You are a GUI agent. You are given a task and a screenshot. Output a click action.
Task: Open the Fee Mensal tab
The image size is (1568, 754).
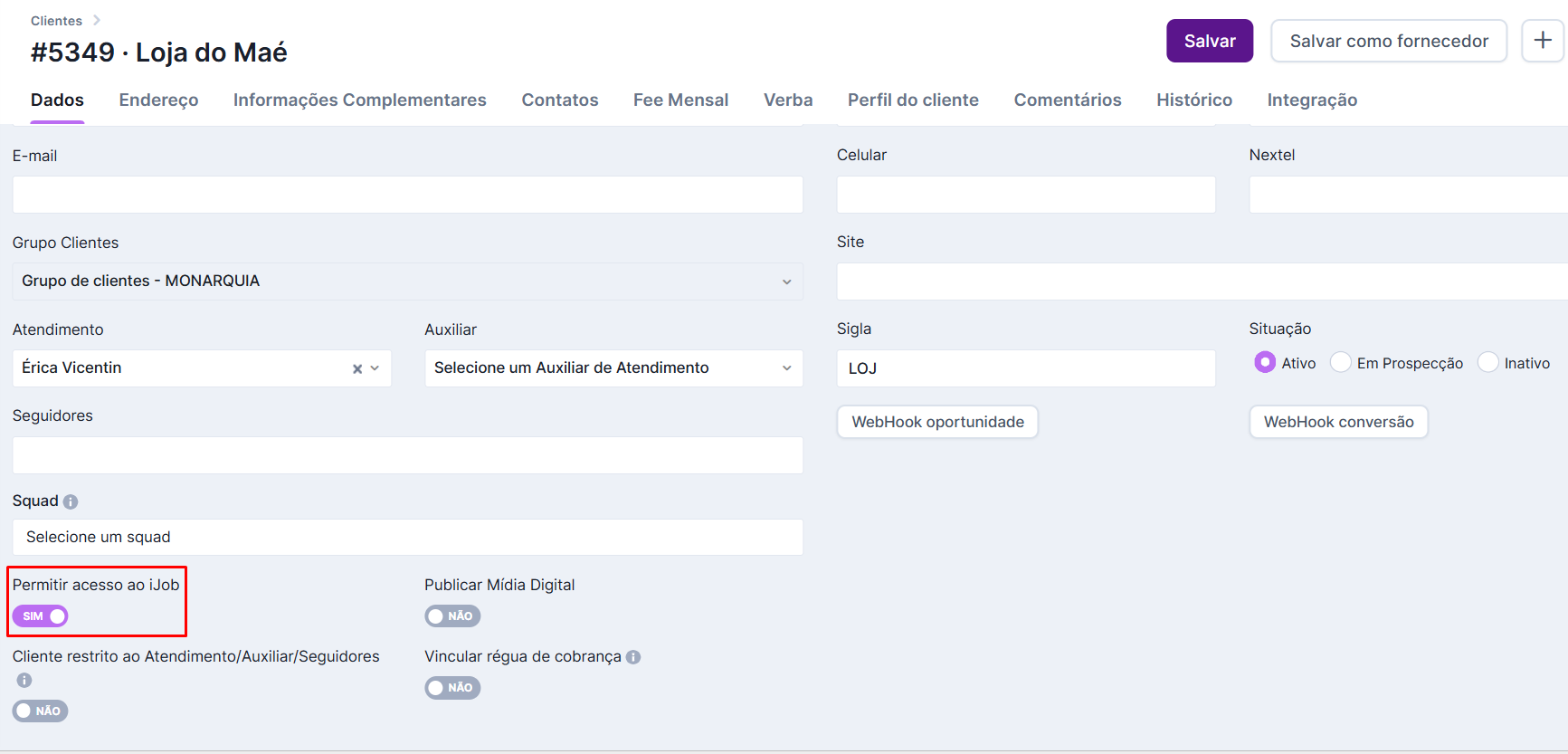coord(680,100)
